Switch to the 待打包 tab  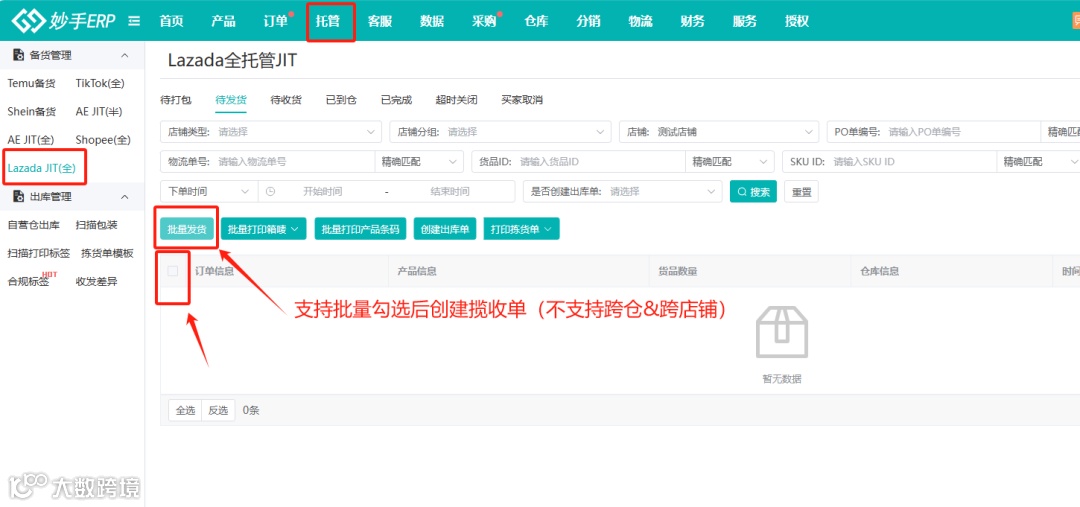coord(176,100)
